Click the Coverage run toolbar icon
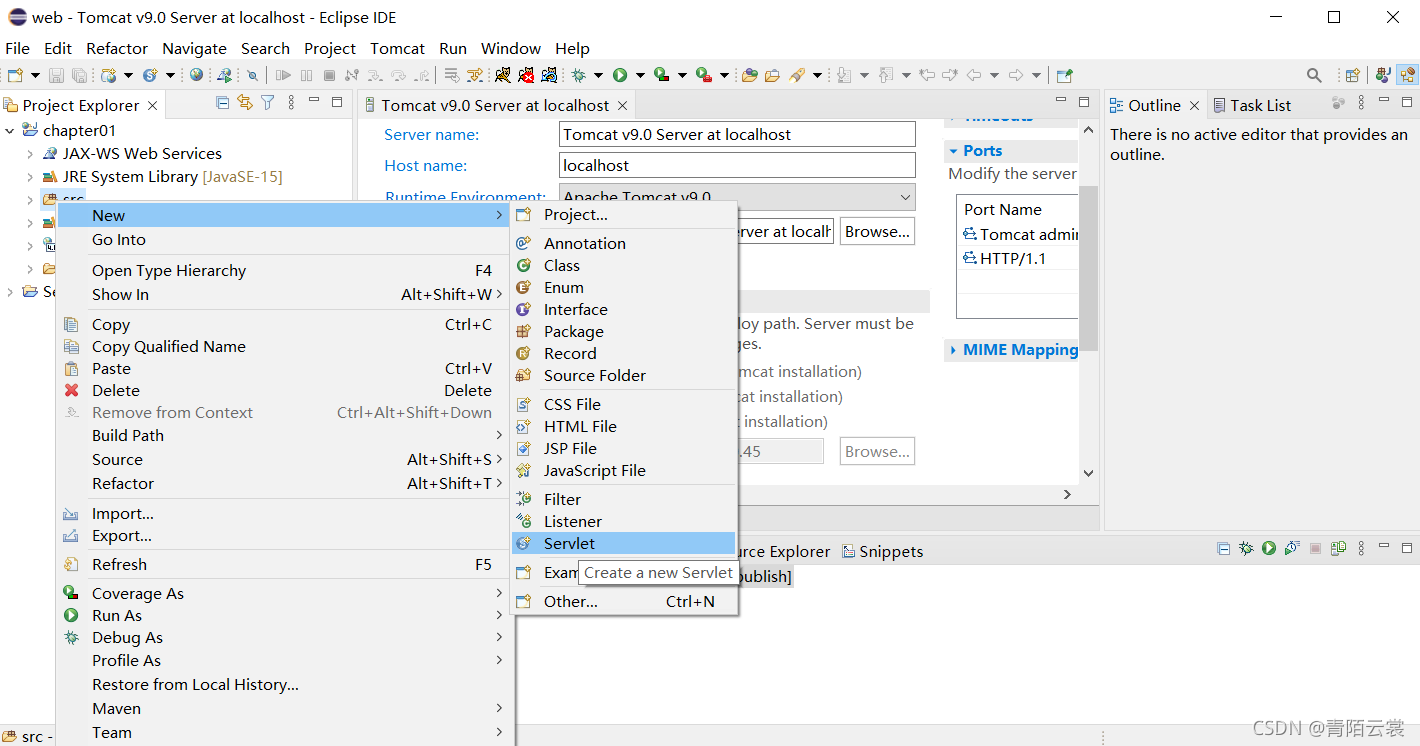Viewport: 1420px width, 746px height. [661, 75]
